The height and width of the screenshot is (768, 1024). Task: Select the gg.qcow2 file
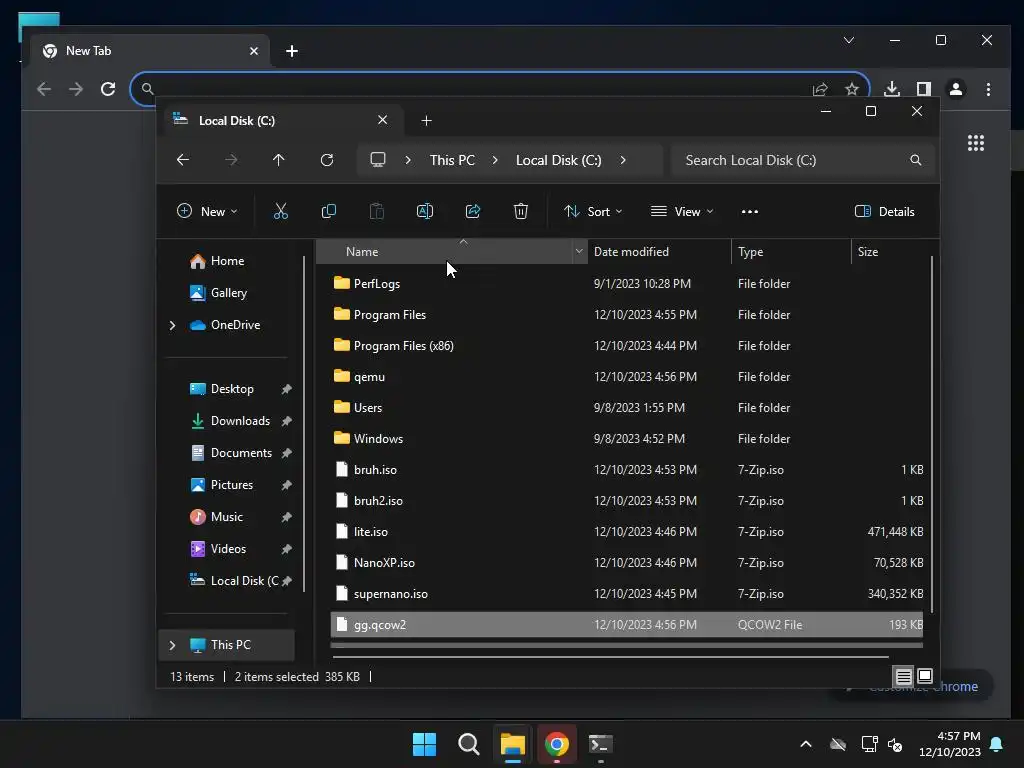point(626,625)
